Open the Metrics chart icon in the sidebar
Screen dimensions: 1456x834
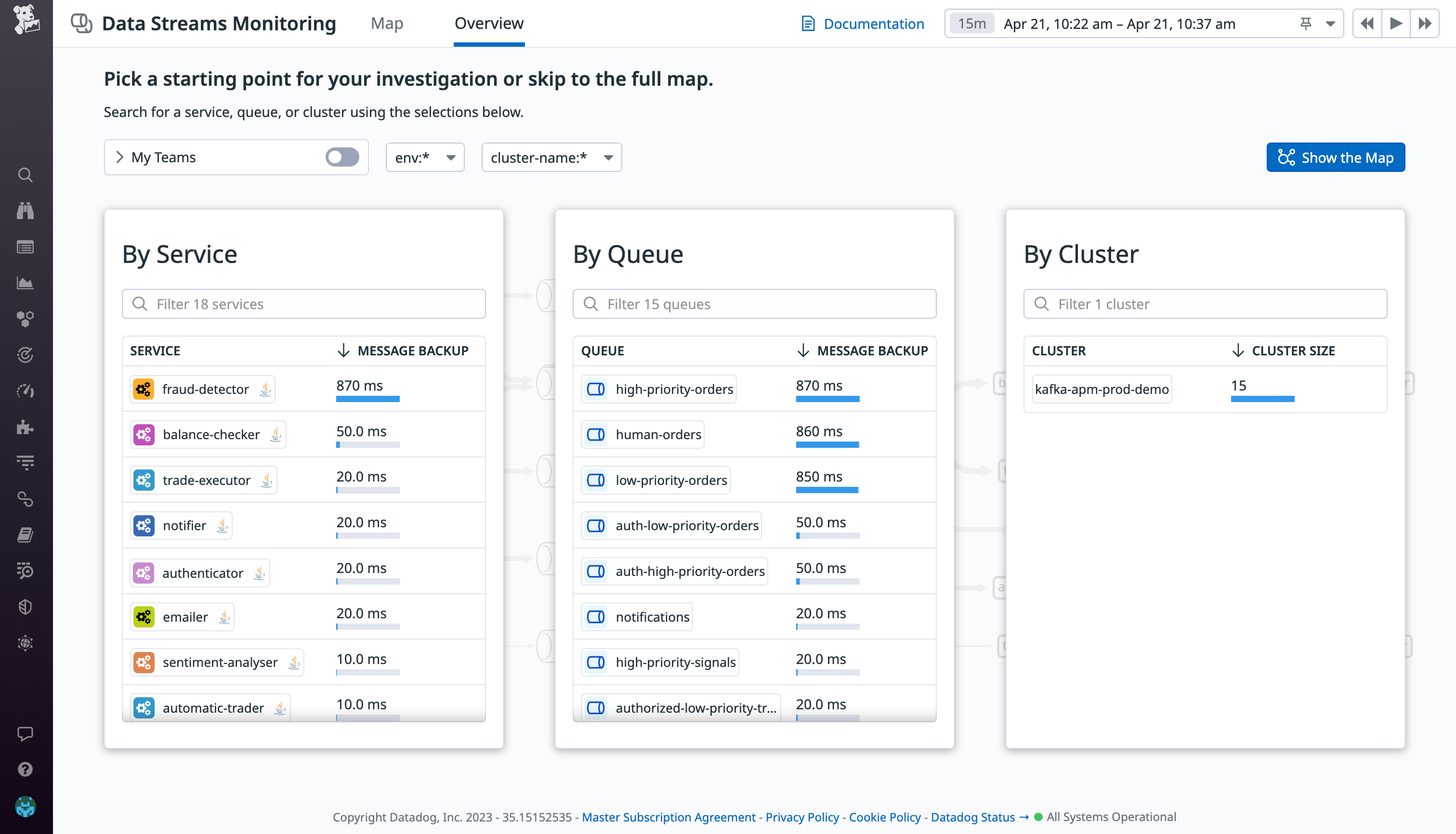(x=25, y=282)
